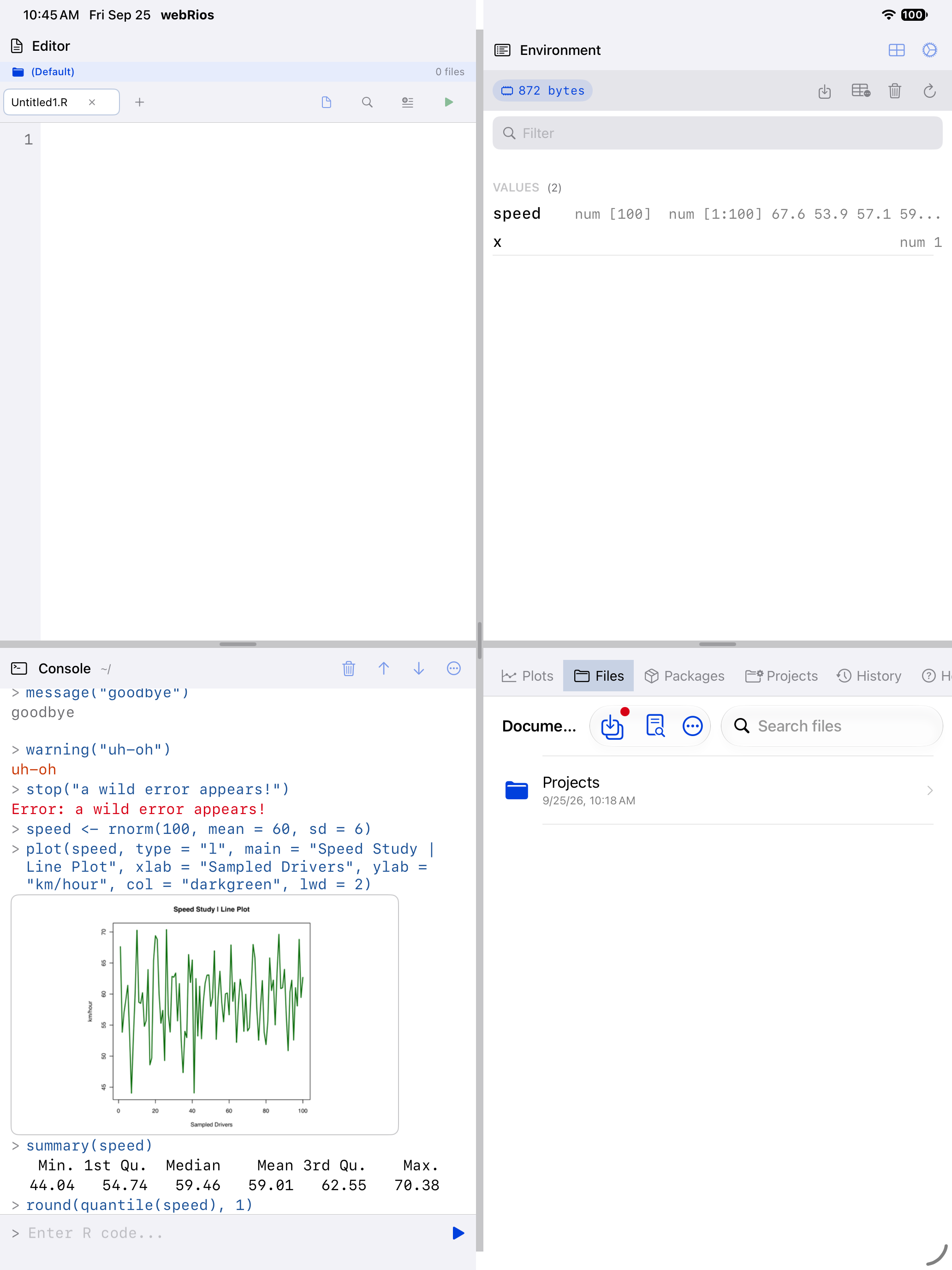
Task: Open Files more options ellipsis
Action: point(693,726)
